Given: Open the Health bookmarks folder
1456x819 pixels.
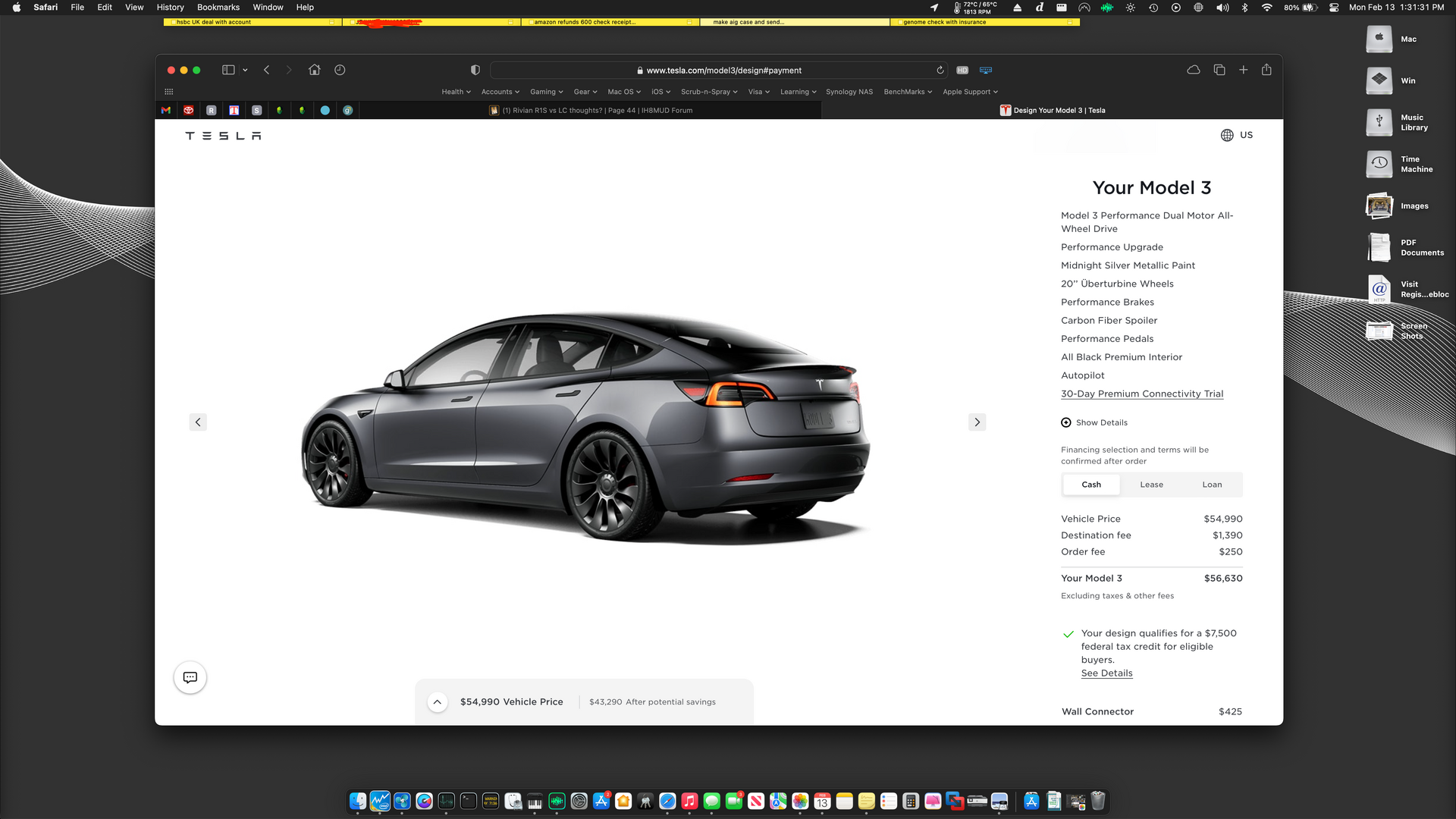Looking at the screenshot, I should click(x=456, y=92).
